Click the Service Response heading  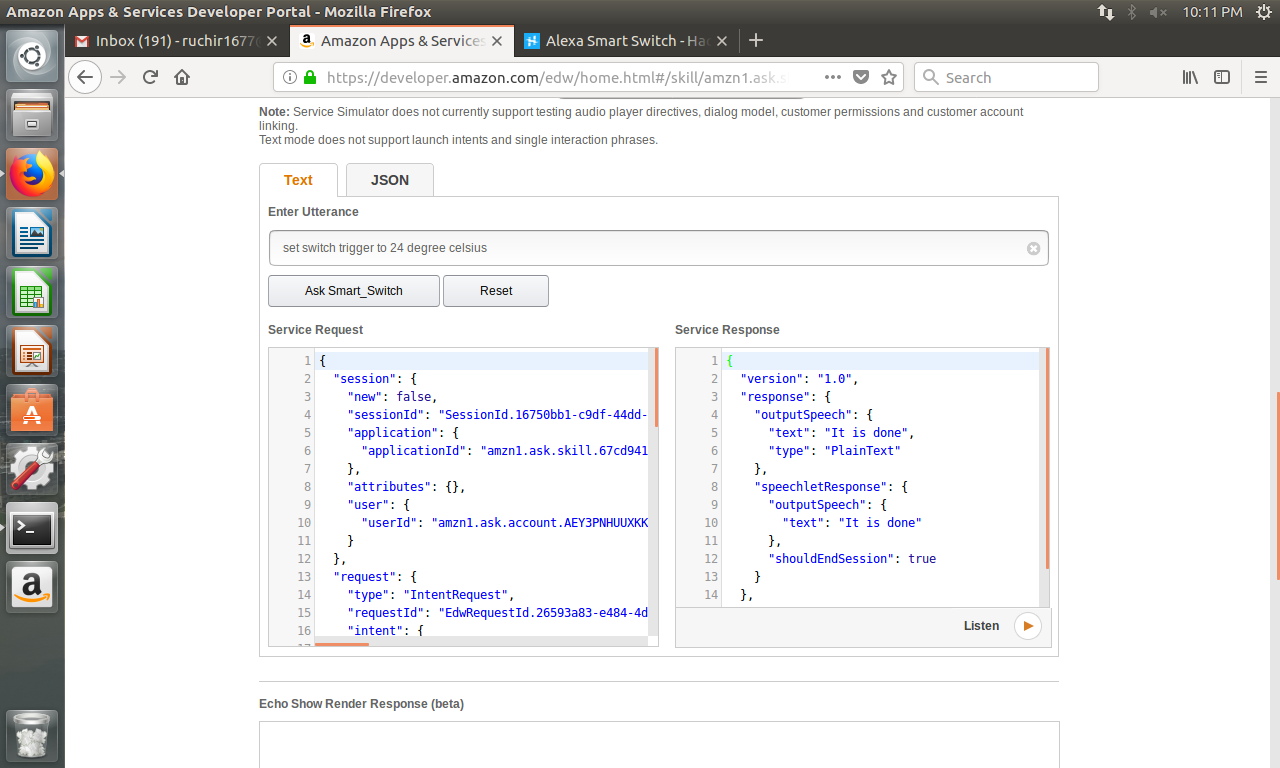[727, 330]
